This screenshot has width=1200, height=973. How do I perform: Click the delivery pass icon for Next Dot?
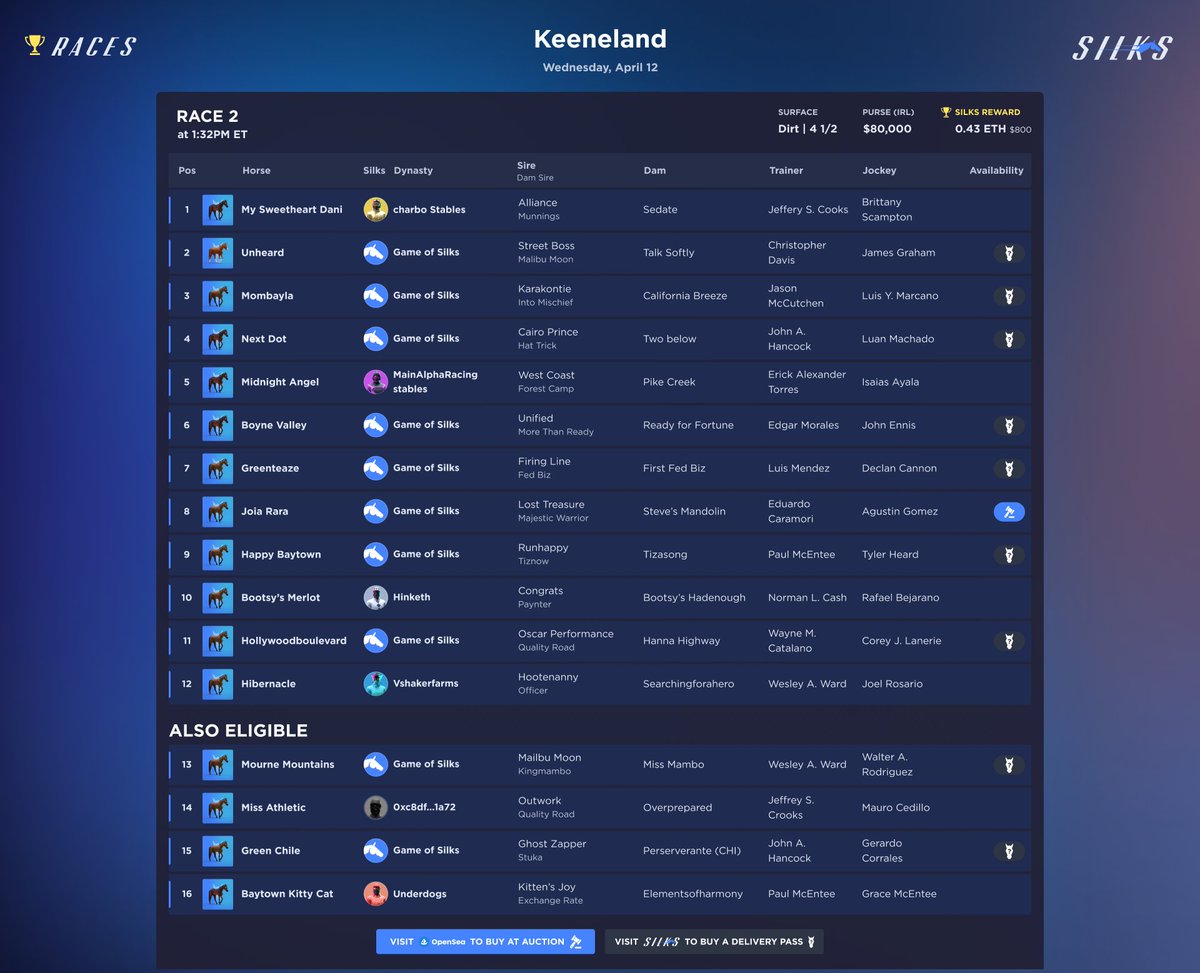point(1009,339)
